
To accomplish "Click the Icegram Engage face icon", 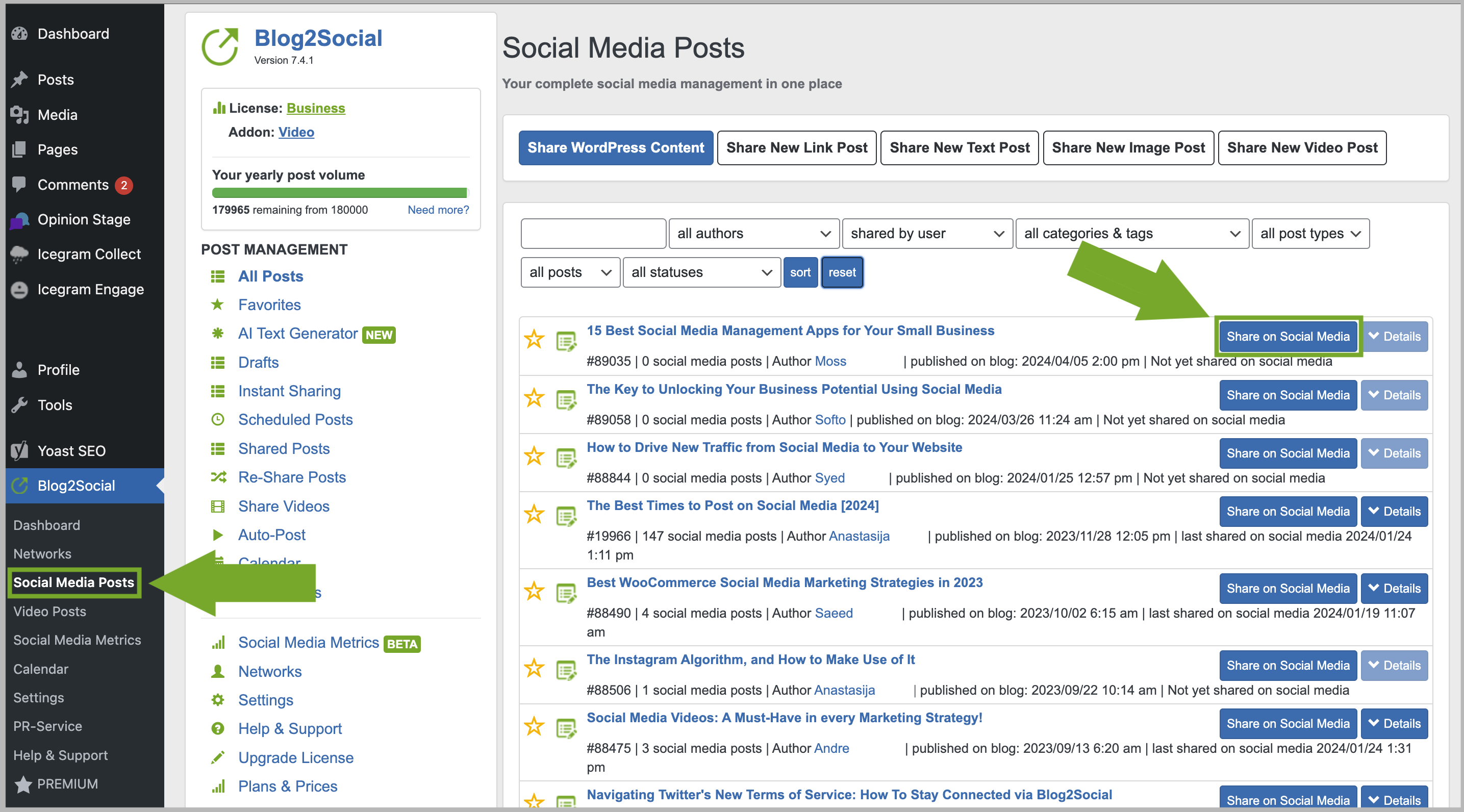I will [x=19, y=289].
